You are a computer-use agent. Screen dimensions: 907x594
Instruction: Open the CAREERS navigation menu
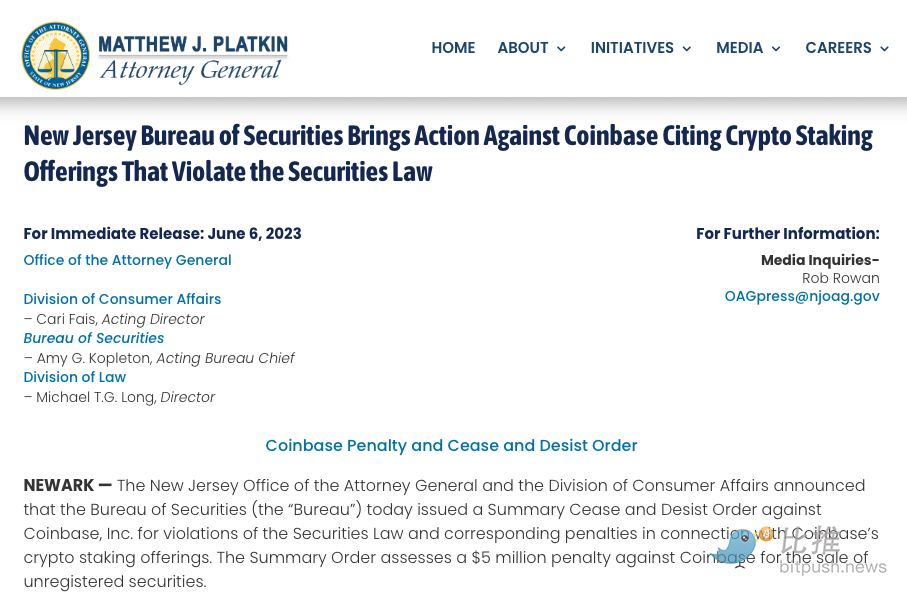pyautogui.click(x=838, y=48)
